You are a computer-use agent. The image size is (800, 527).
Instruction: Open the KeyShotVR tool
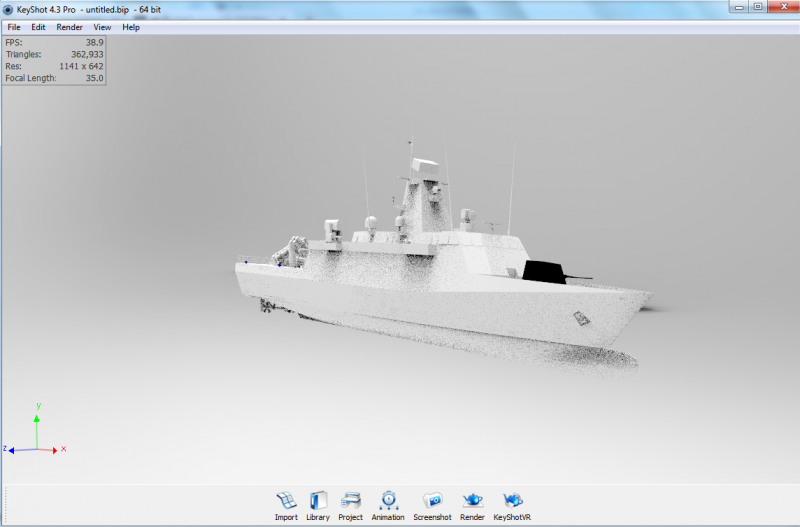click(x=512, y=506)
